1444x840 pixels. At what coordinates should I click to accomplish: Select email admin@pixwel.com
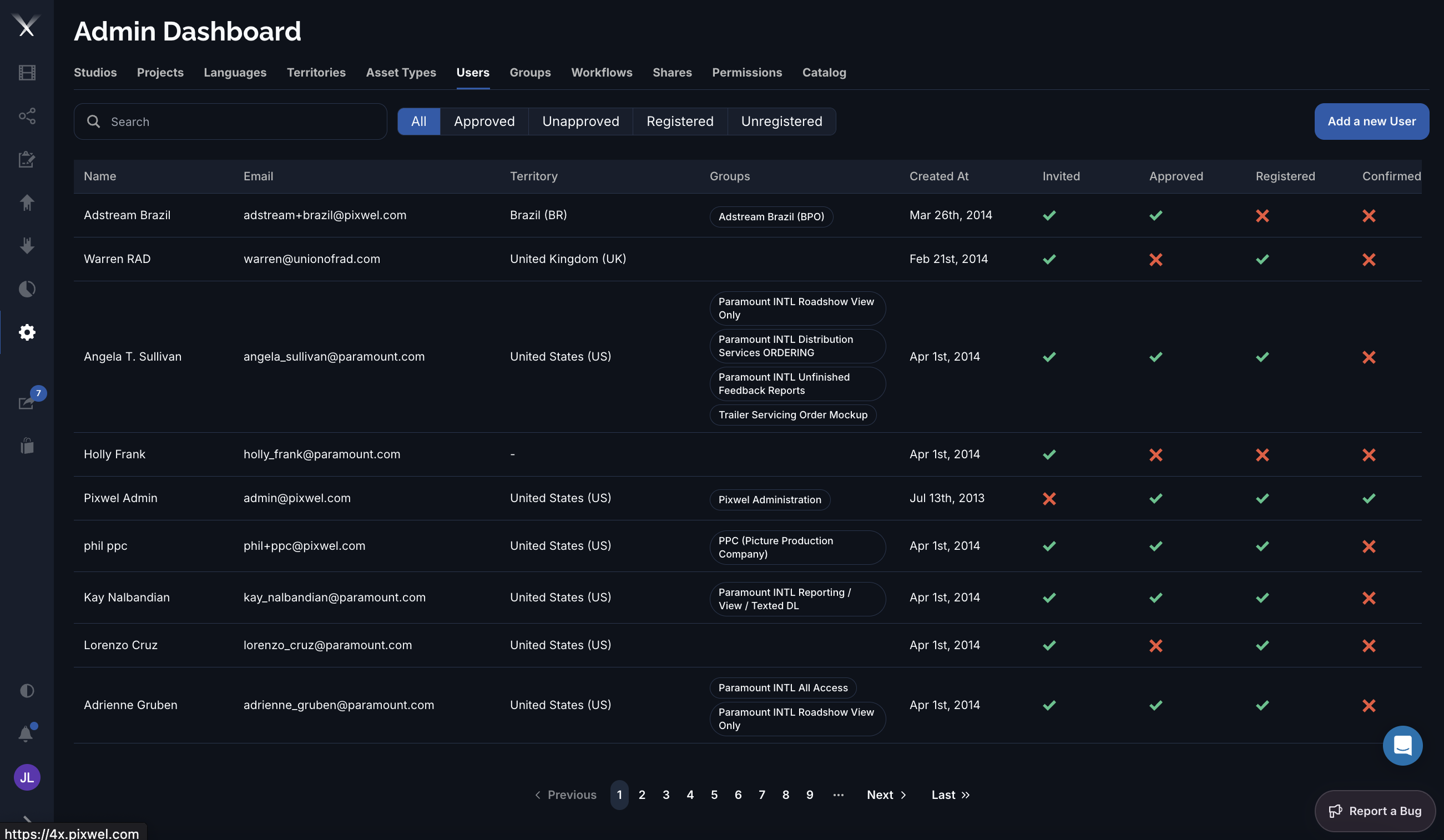(x=297, y=498)
